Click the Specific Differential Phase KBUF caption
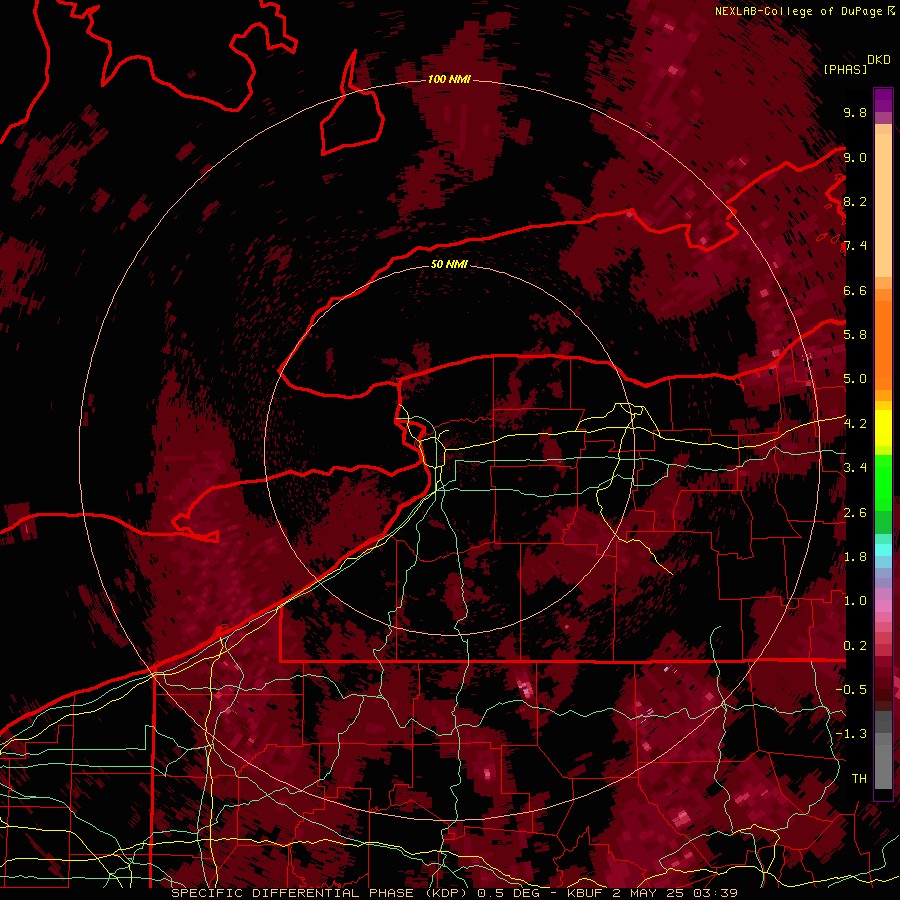This screenshot has height=900, width=900. click(x=454, y=893)
